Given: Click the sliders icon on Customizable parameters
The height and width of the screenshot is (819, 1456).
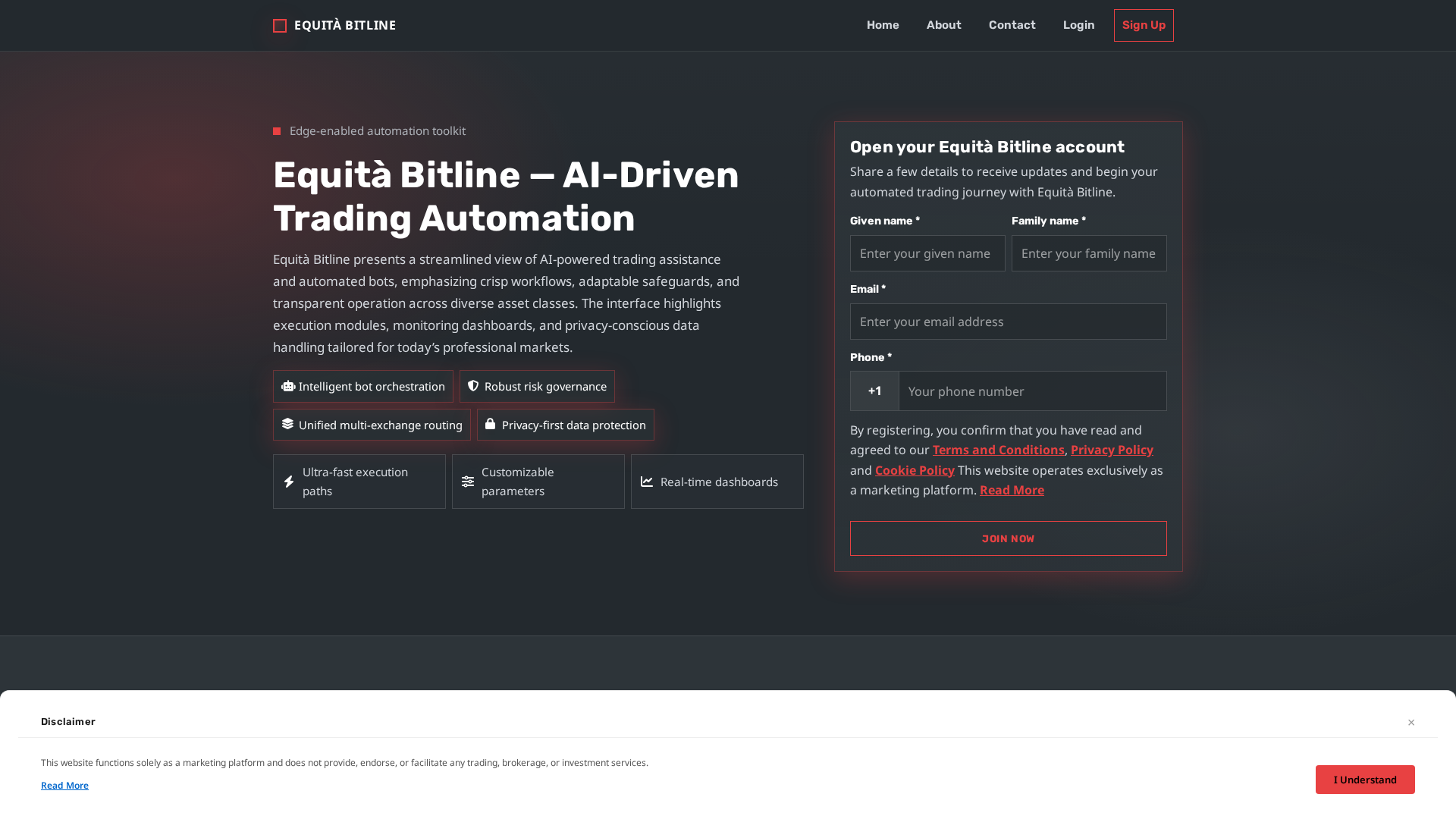Looking at the screenshot, I should (x=468, y=482).
